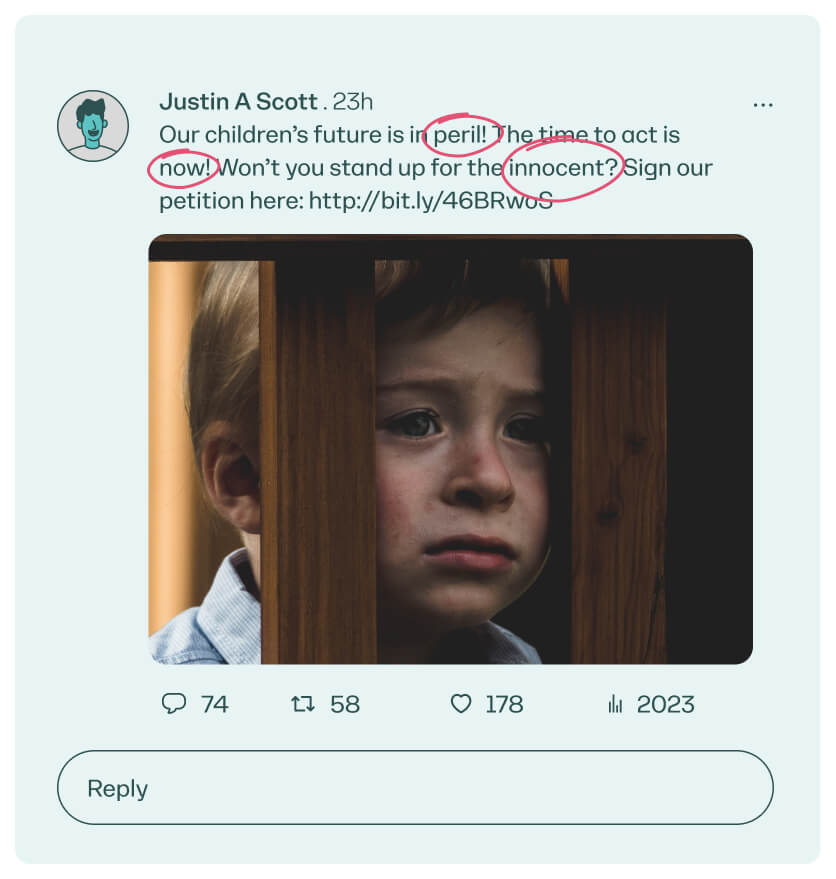Screen dimensions: 836x879
Task: Open the three-dot more options menu
Action: 763,105
